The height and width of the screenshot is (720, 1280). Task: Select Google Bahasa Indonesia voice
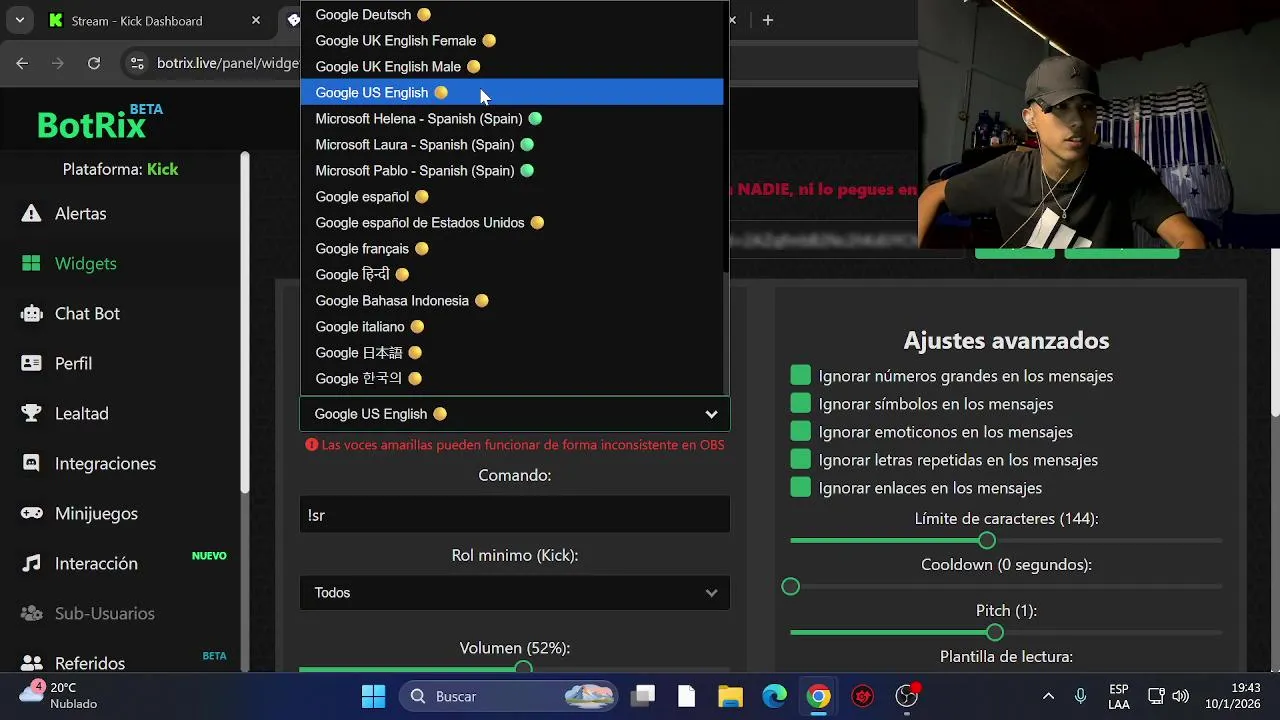511,301
